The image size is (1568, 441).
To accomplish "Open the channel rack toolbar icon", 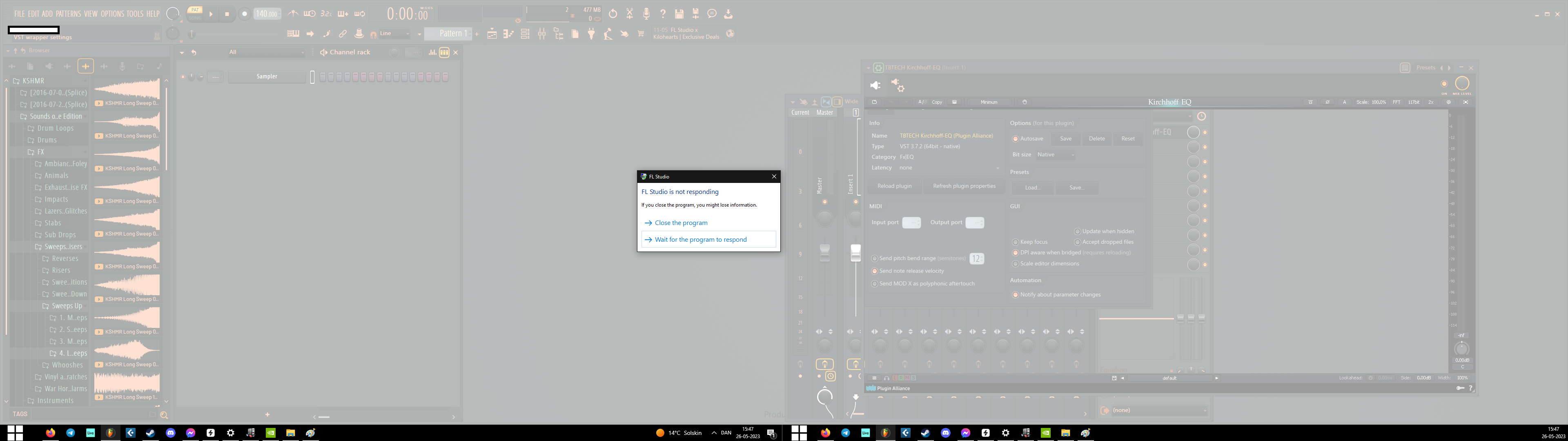I will (525, 33).
